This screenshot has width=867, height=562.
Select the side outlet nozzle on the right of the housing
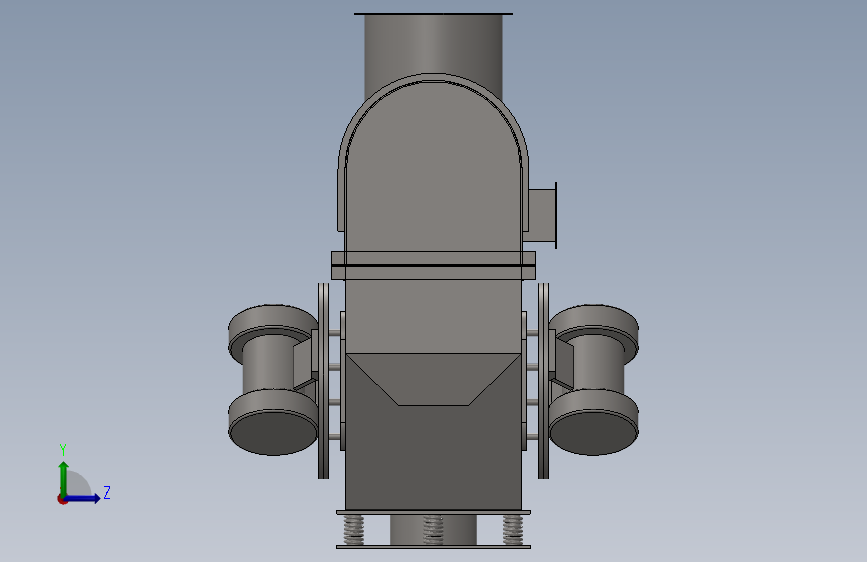[542, 215]
